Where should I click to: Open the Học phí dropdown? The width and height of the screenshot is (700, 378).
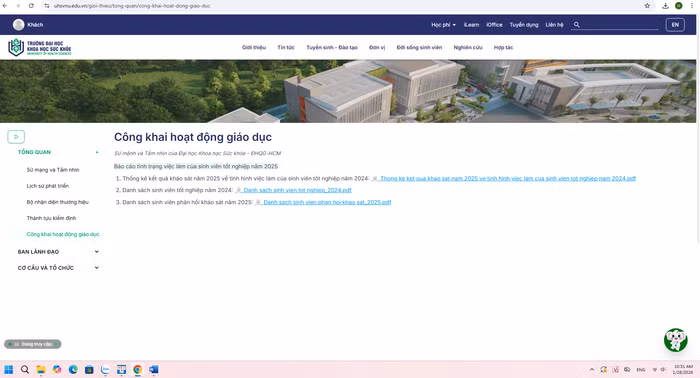coord(443,25)
